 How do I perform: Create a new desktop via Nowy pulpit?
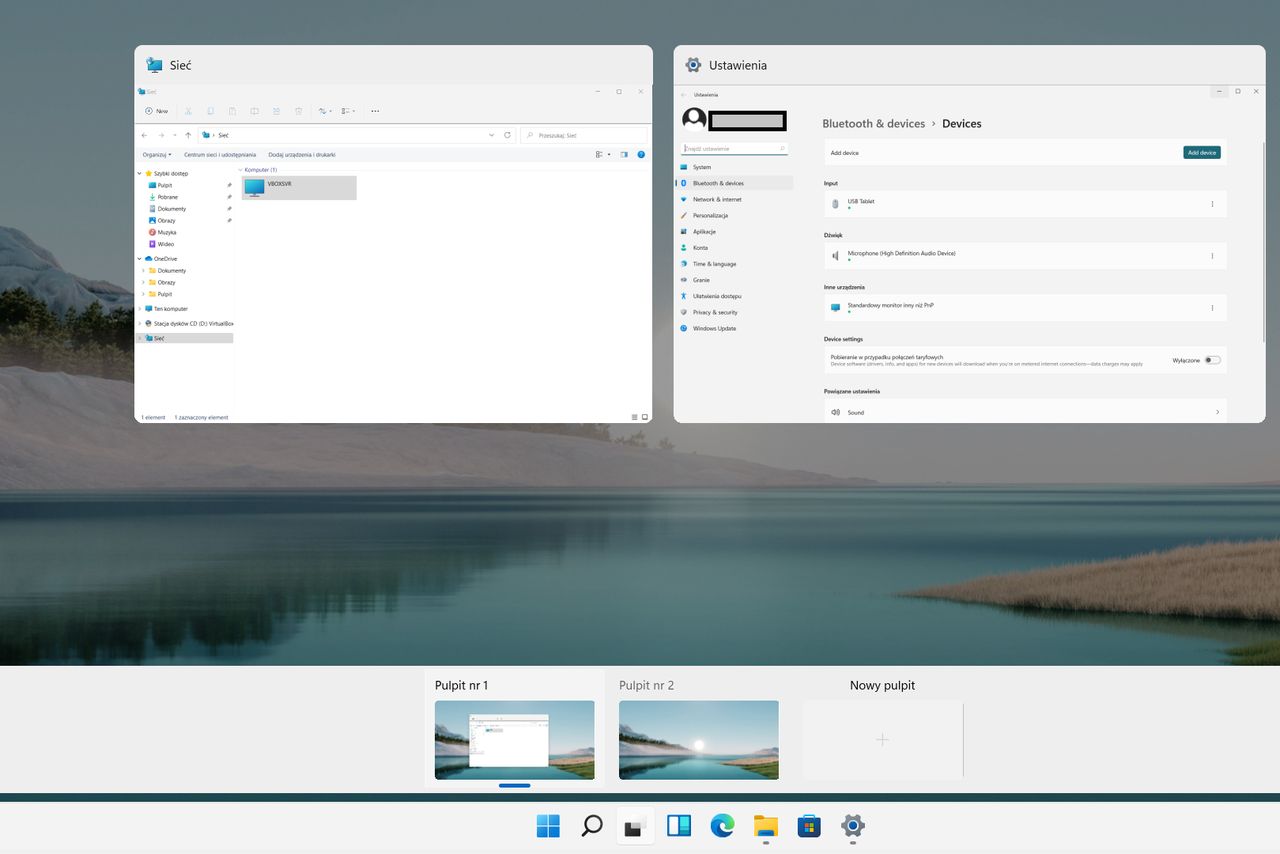click(x=882, y=739)
